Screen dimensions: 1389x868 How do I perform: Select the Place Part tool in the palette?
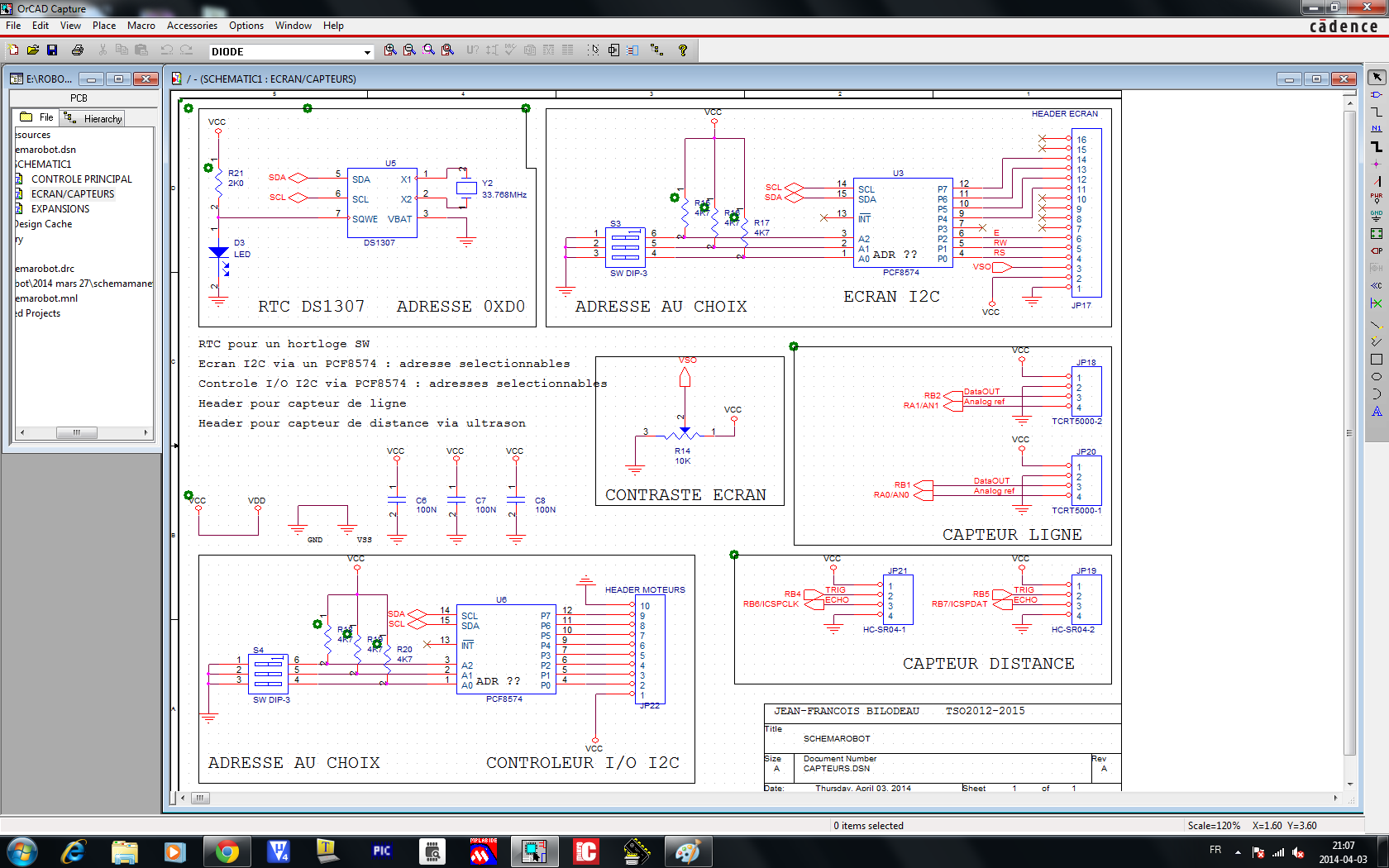point(1377,94)
